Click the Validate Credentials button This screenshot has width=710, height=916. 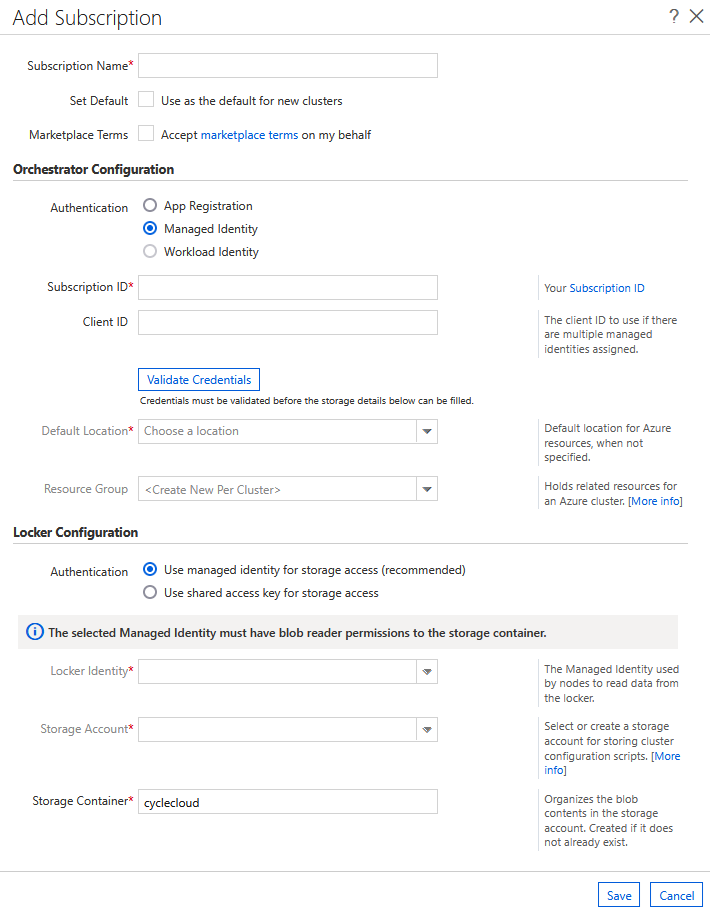199,380
